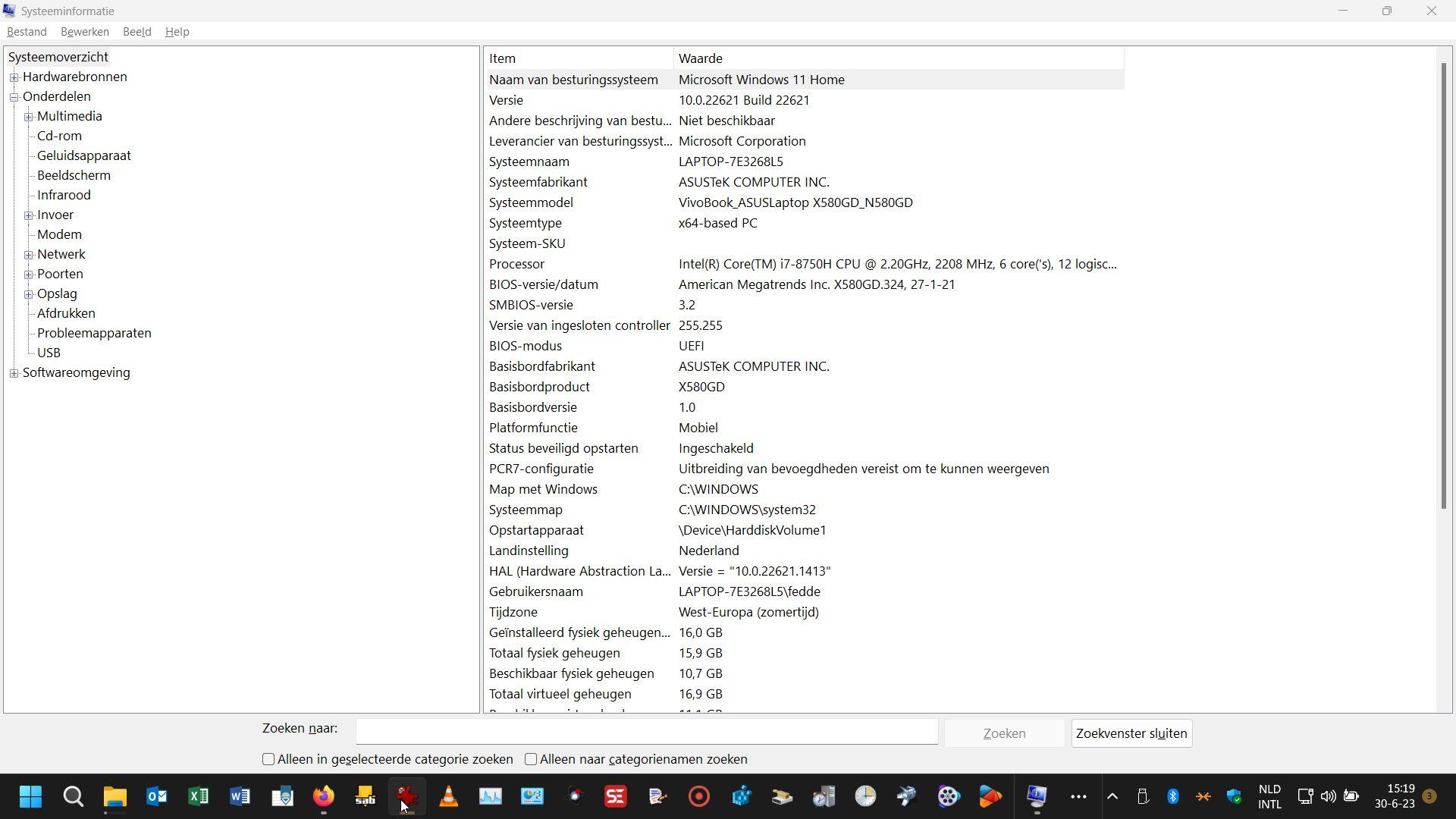The height and width of the screenshot is (819, 1456).
Task: Open the Beeld menu
Action: [137, 32]
